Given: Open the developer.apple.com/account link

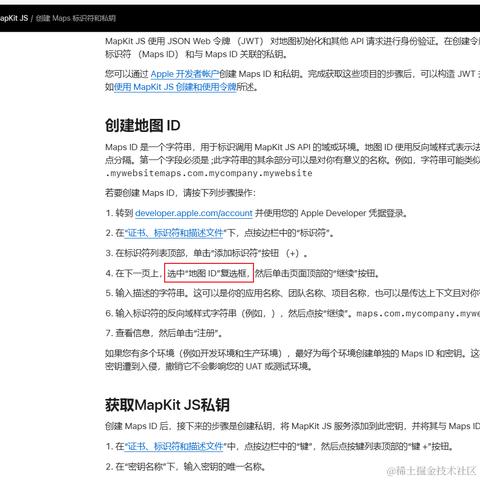Looking at the screenshot, I should (x=194, y=213).
